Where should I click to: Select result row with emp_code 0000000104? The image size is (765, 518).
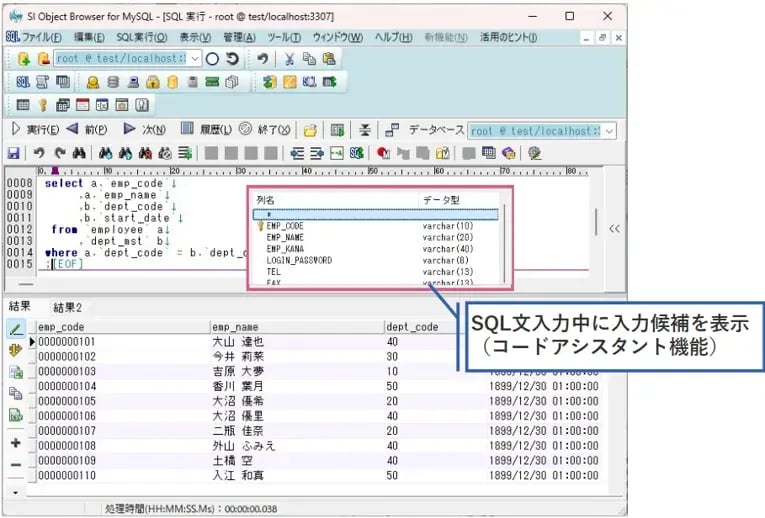pos(67,385)
